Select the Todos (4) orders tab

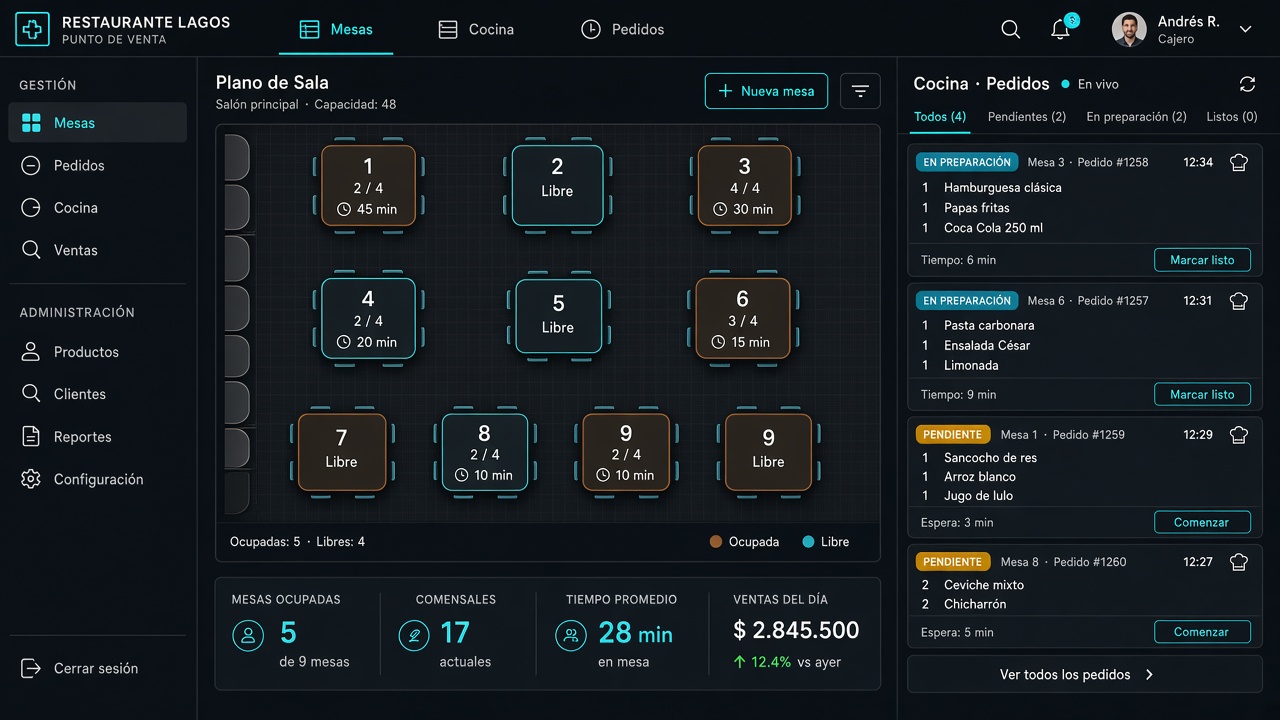940,117
